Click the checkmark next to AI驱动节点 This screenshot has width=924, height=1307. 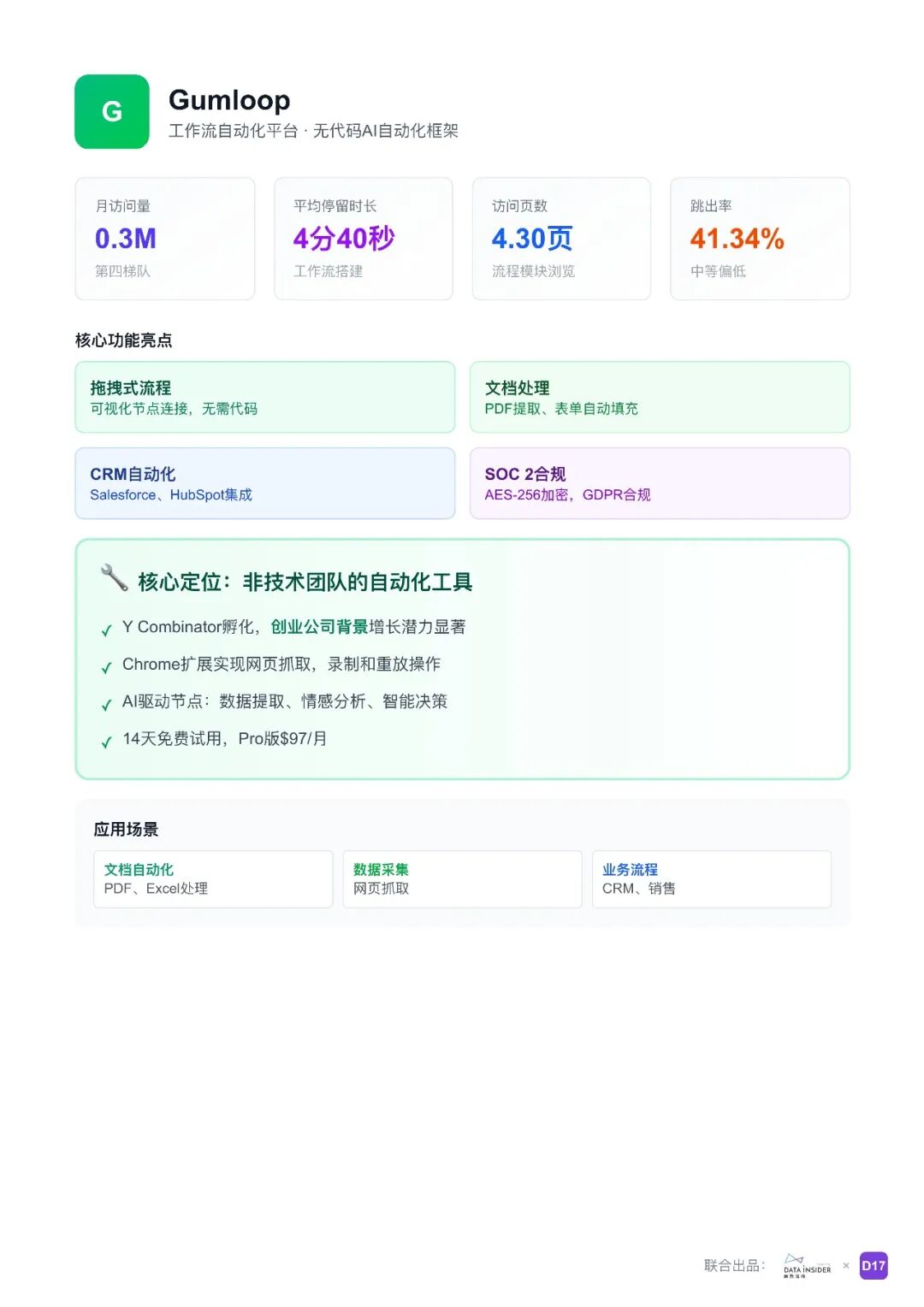pyautogui.click(x=107, y=706)
